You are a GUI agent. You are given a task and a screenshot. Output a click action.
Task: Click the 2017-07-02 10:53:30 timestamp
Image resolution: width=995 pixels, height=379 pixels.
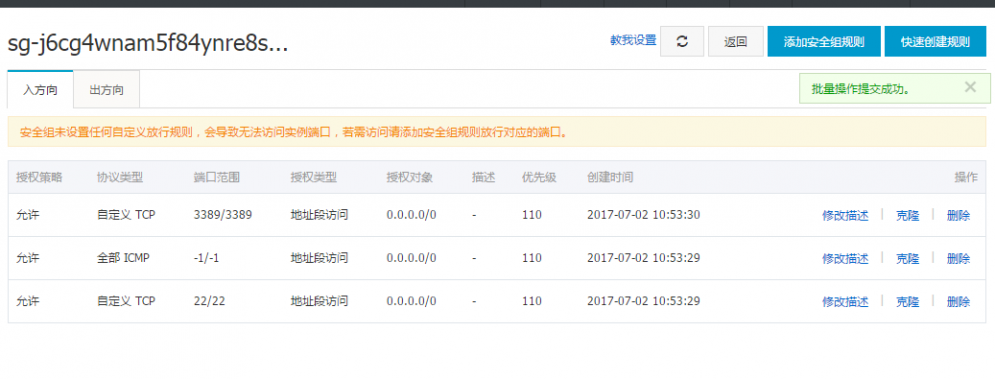point(644,215)
